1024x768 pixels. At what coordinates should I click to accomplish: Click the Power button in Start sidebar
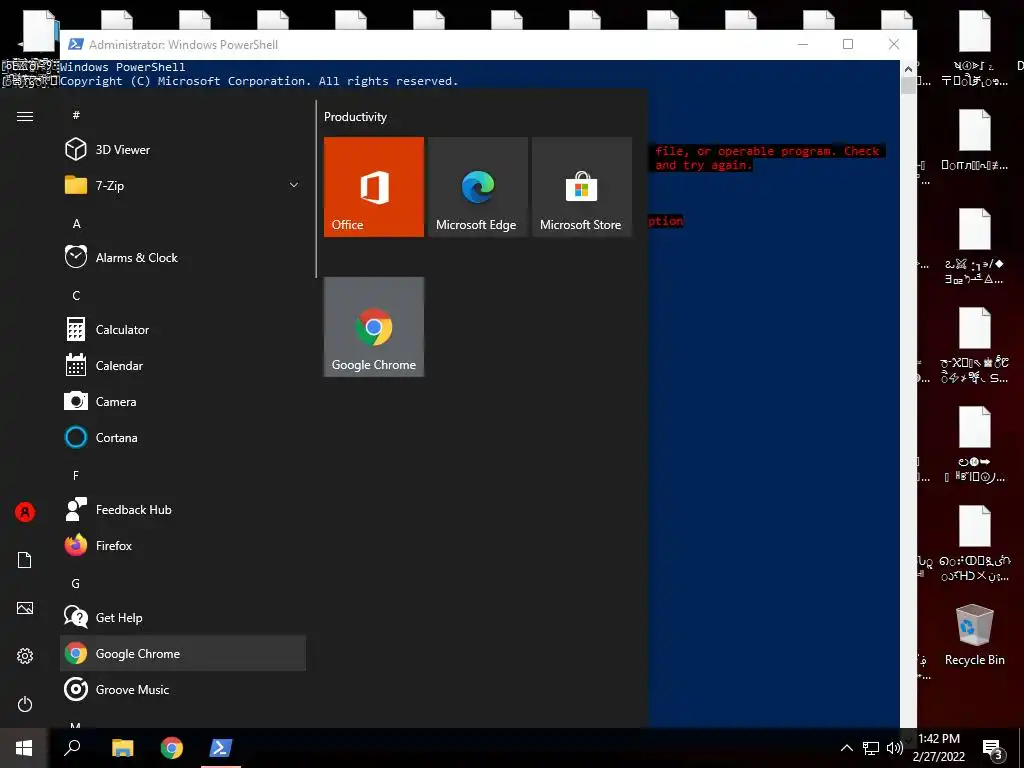point(25,704)
